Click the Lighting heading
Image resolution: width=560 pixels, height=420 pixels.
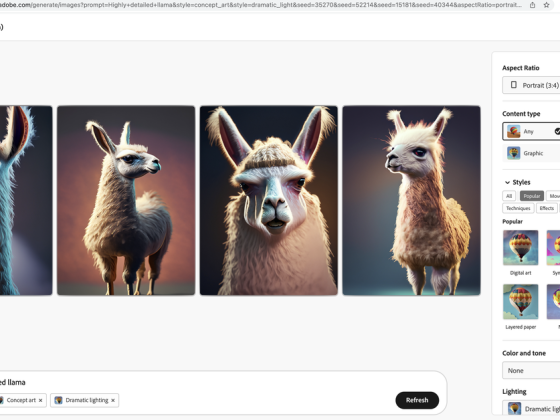click(514, 392)
